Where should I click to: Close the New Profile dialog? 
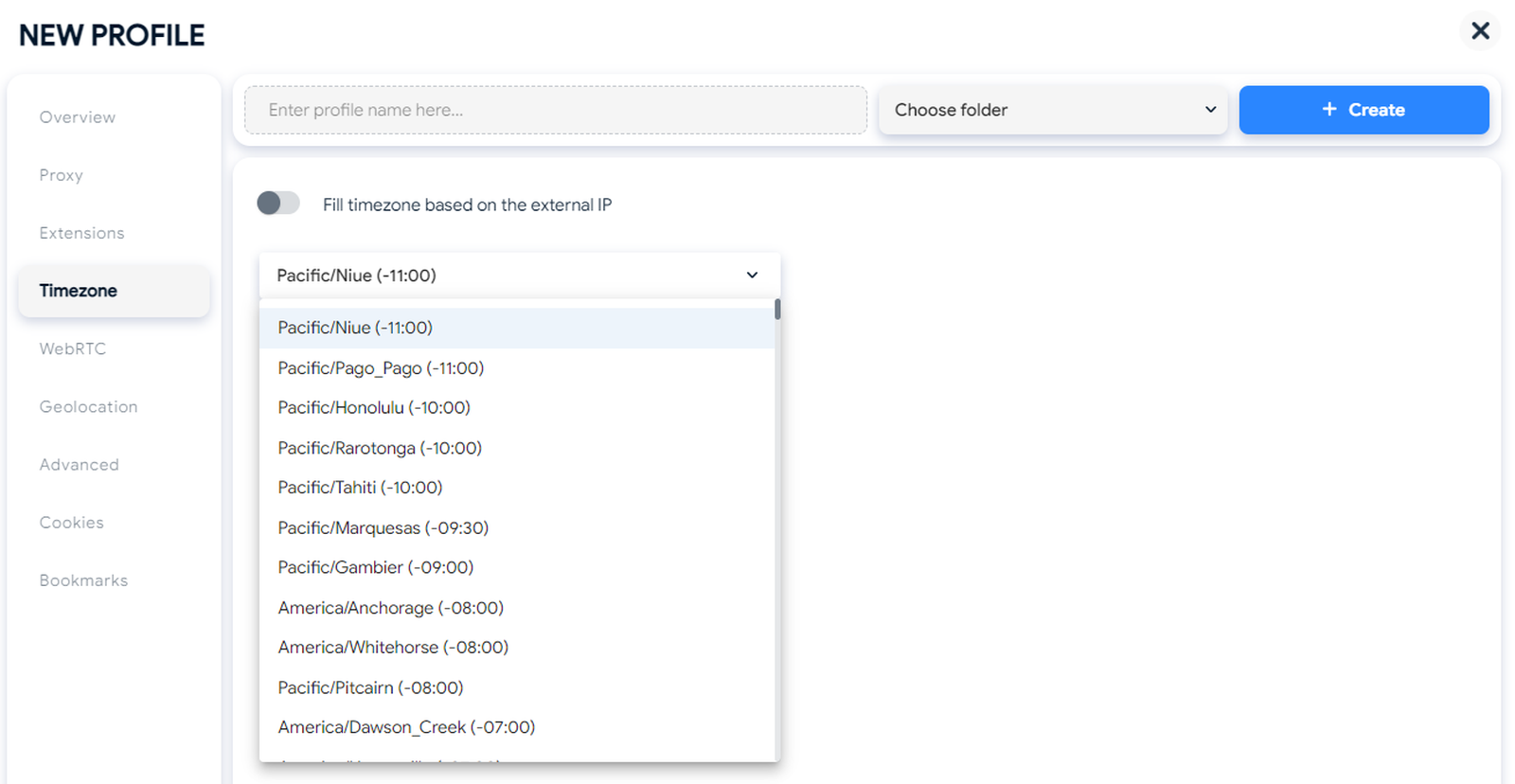point(1480,31)
